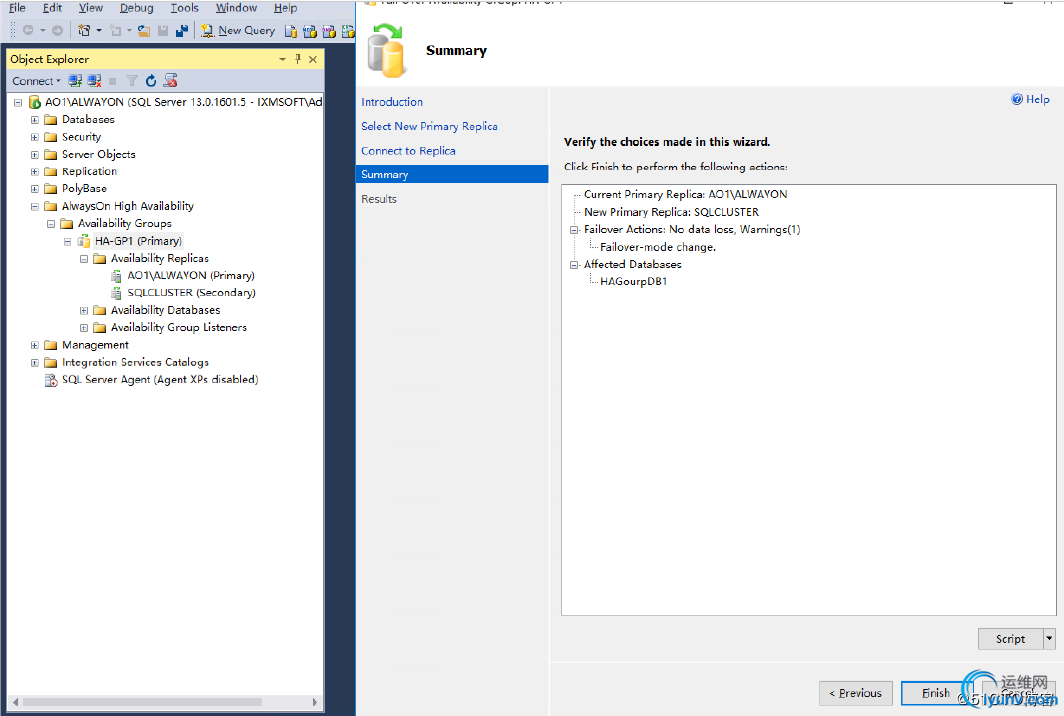The image size is (1064, 716).
Task: Click the server node database icon
Action: click(35, 102)
